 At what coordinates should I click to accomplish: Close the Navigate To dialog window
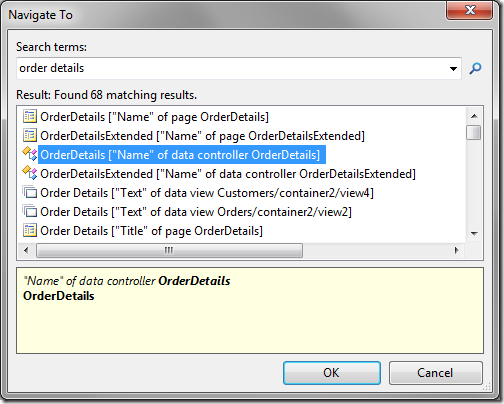tap(469, 10)
